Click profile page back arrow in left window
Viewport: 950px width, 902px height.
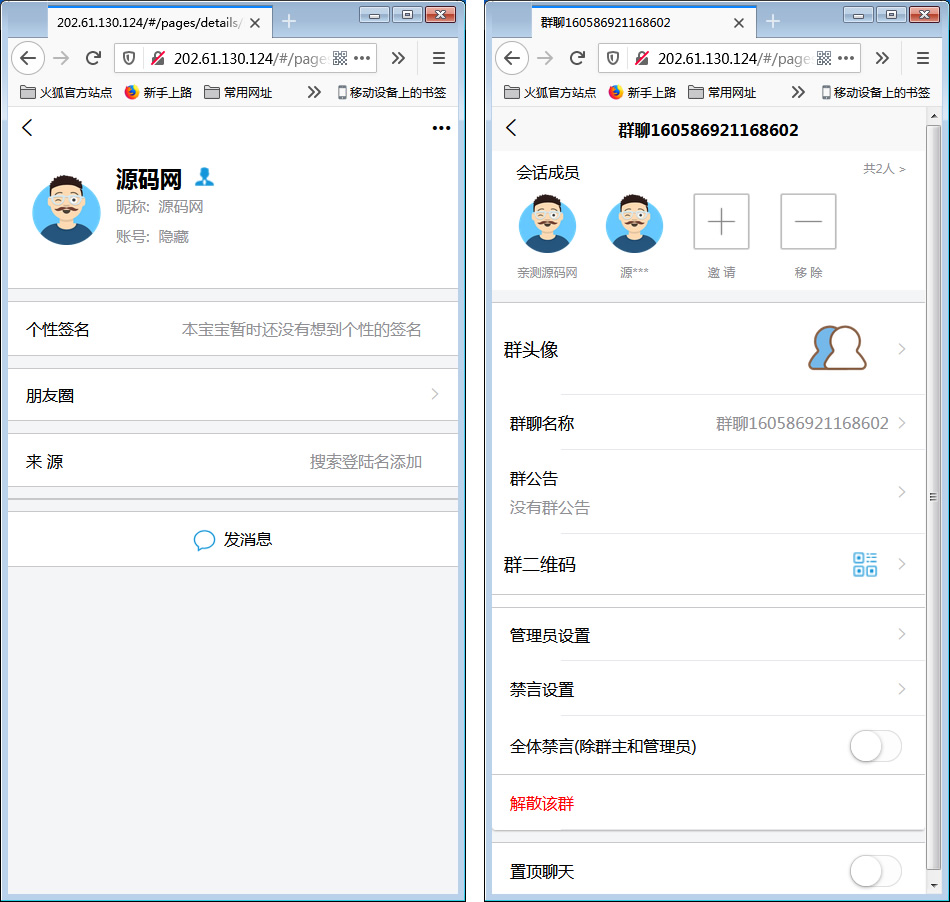[27, 128]
